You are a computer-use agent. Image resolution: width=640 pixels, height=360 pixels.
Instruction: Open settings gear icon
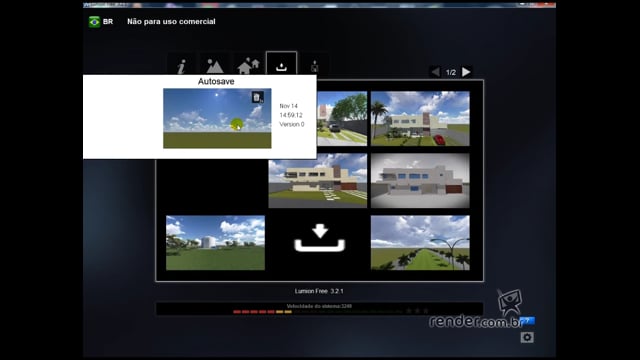(527, 338)
